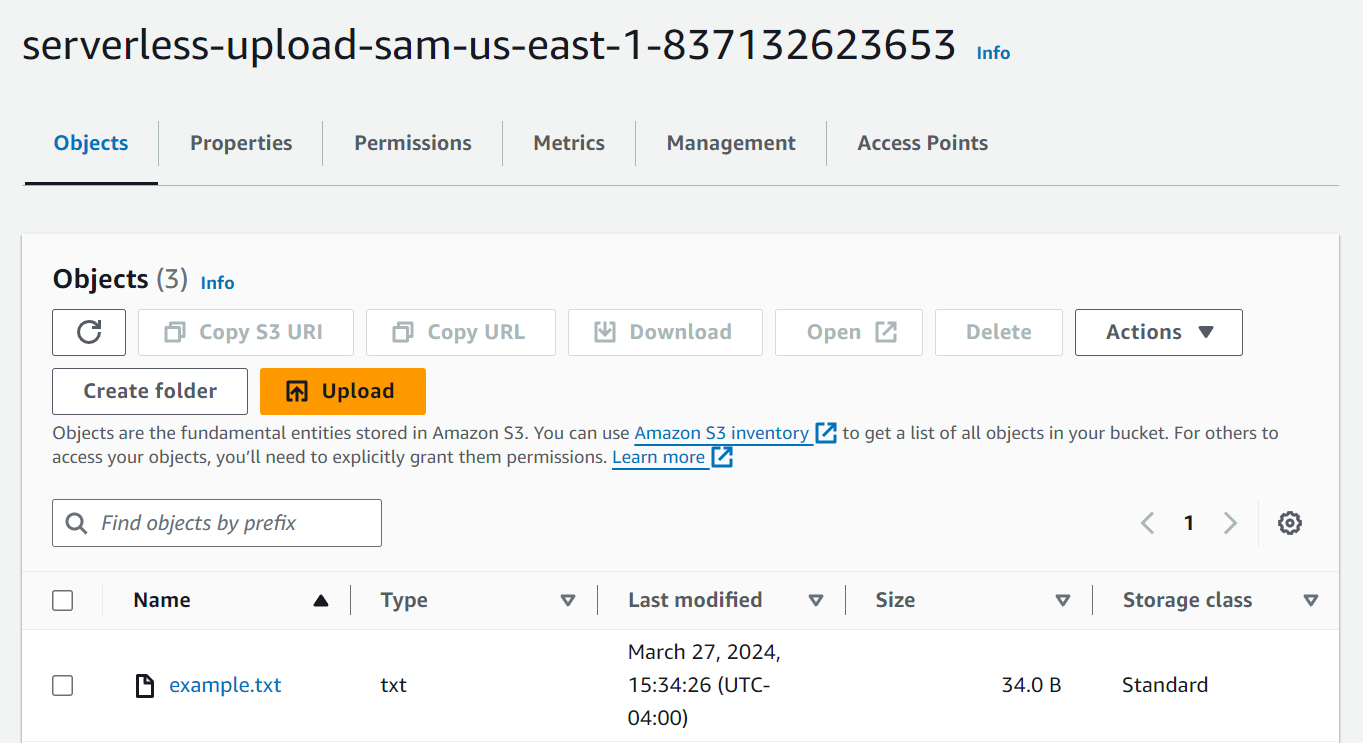Go to previous page arrow

click(1148, 523)
